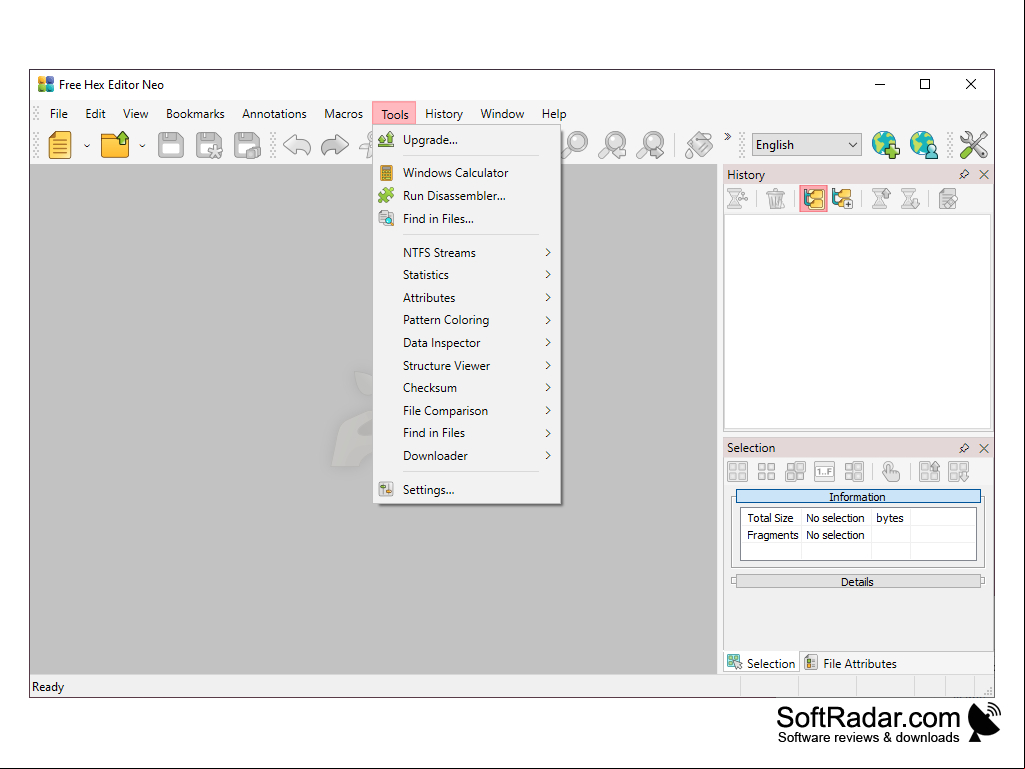
Task: Toggle highlighted history tree view icon
Action: pyautogui.click(x=813, y=199)
